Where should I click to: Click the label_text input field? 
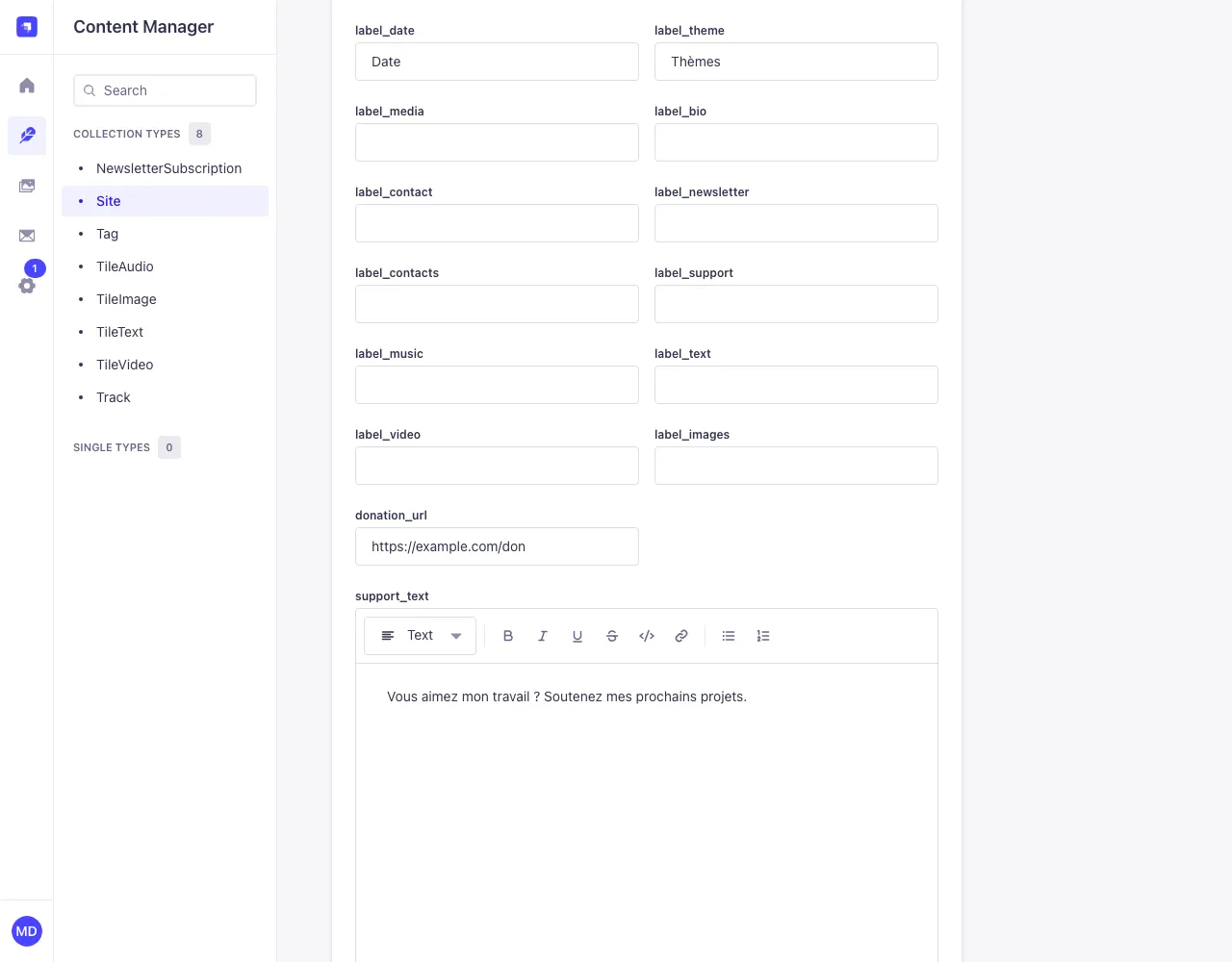pyautogui.click(x=796, y=385)
